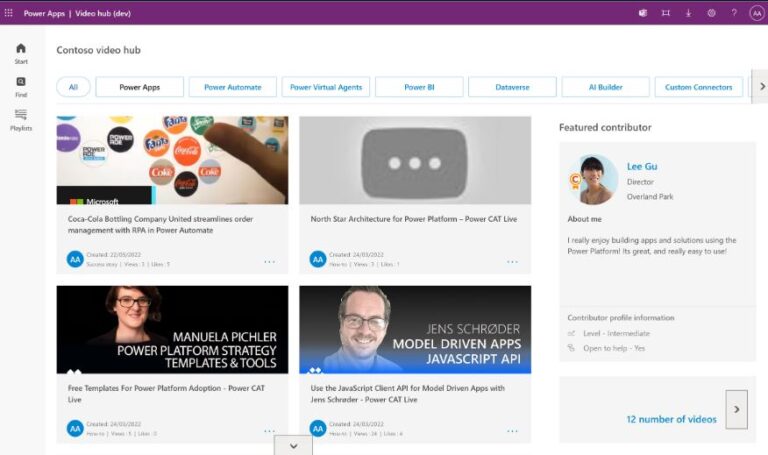Open Playlists from the sidebar
Viewport: 768px width, 455px height.
(x=21, y=119)
